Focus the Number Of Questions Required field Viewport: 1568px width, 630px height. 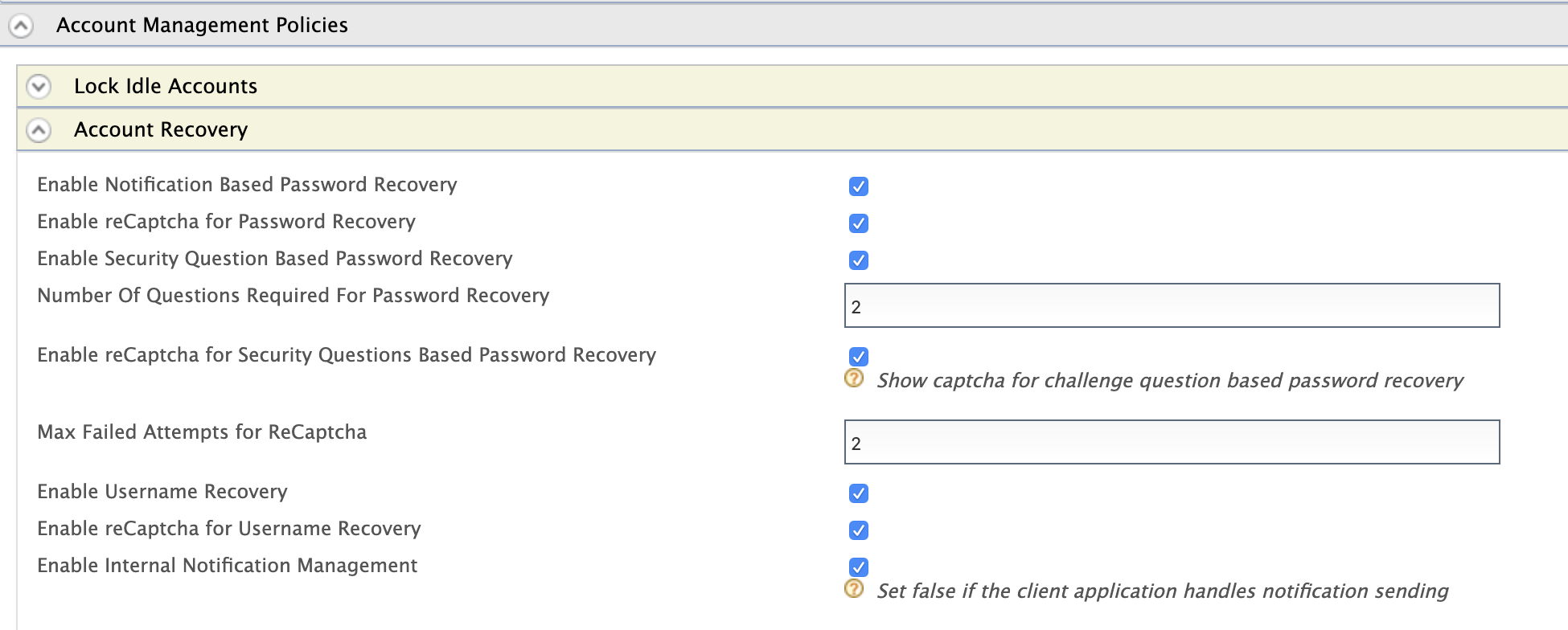click(1172, 305)
